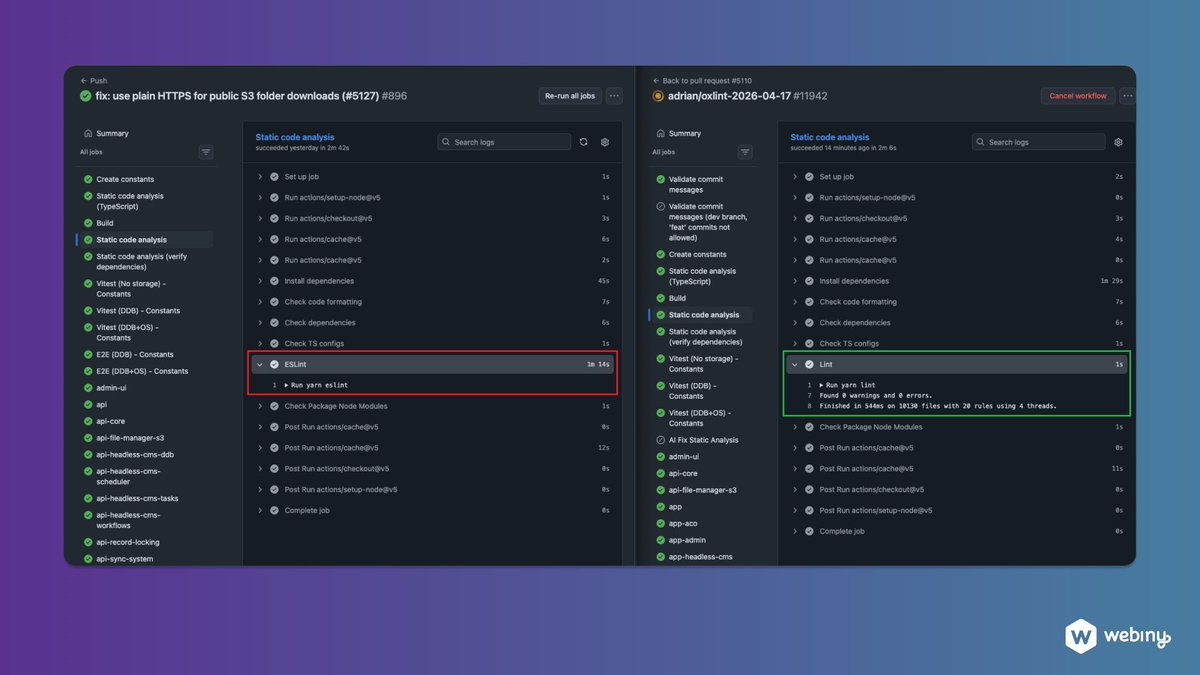
Task: Click Static code analysis heading in right window
Action: pyautogui.click(x=830, y=137)
